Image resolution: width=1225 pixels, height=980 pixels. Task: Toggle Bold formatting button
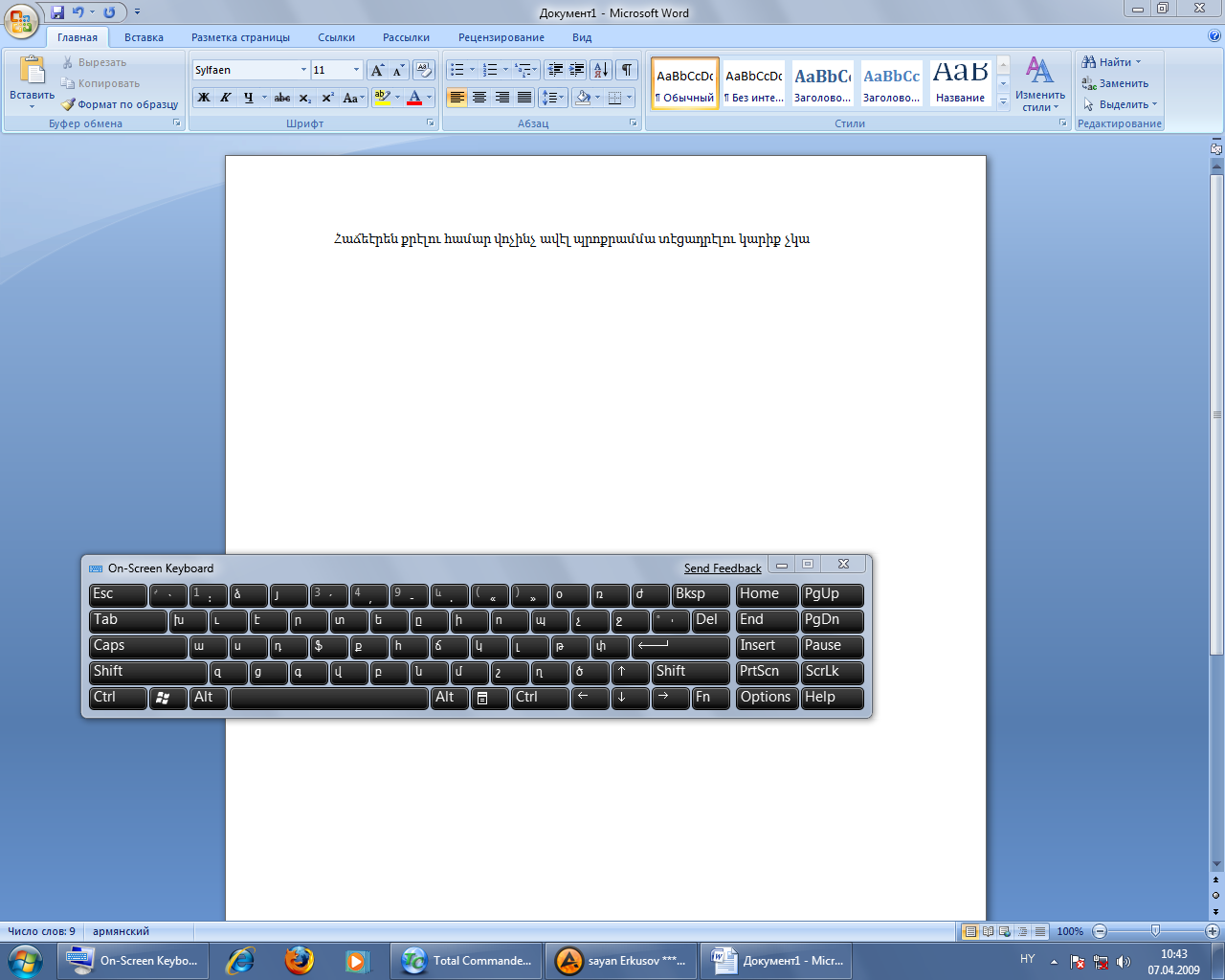[x=203, y=98]
